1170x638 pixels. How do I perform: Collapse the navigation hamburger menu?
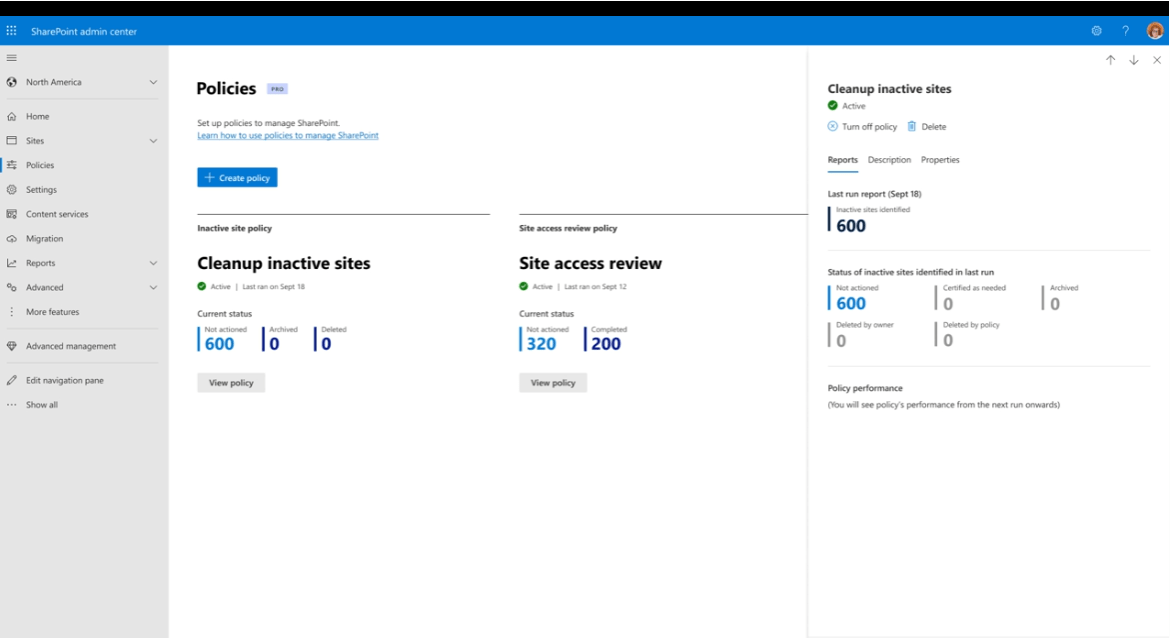11,57
